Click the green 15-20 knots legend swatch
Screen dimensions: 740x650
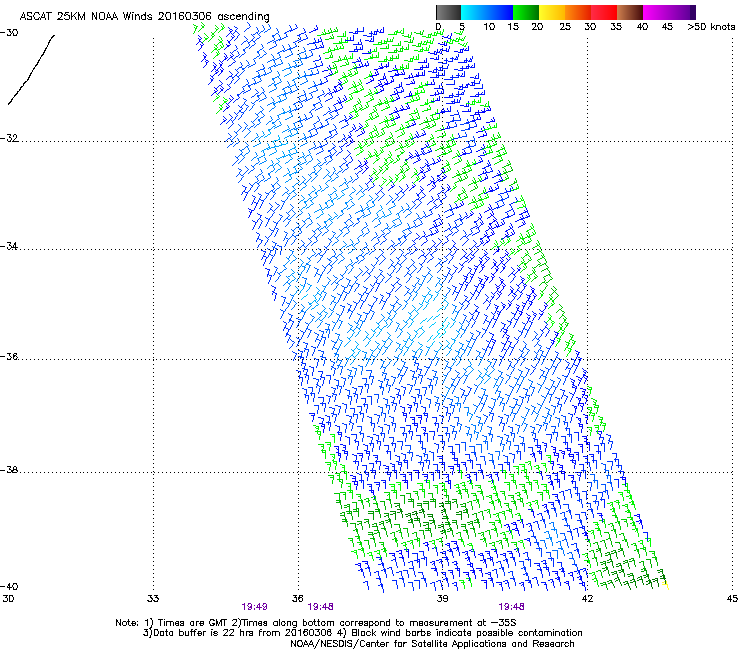coord(526,12)
